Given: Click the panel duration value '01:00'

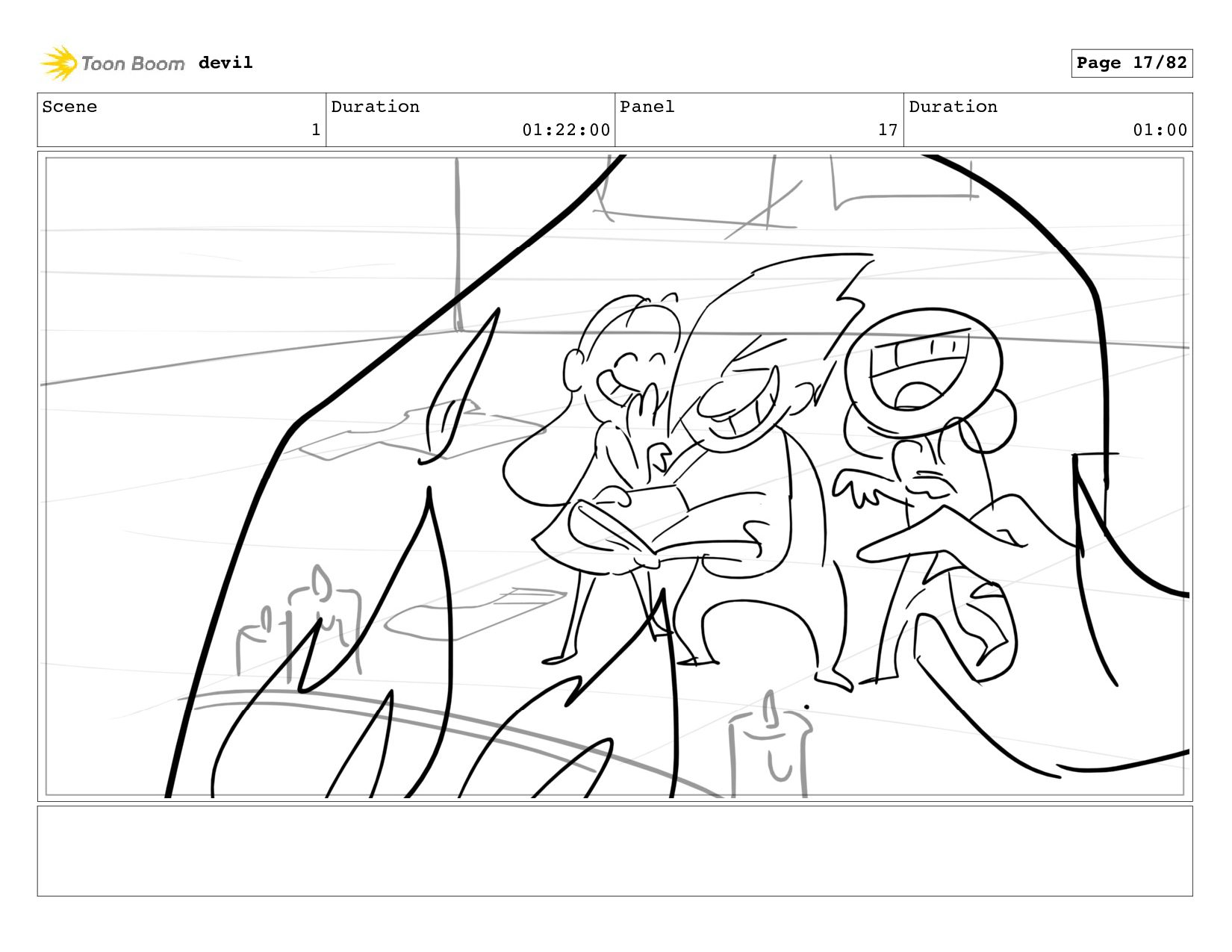Looking at the screenshot, I should pyautogui.click(x=1160, y=130).
